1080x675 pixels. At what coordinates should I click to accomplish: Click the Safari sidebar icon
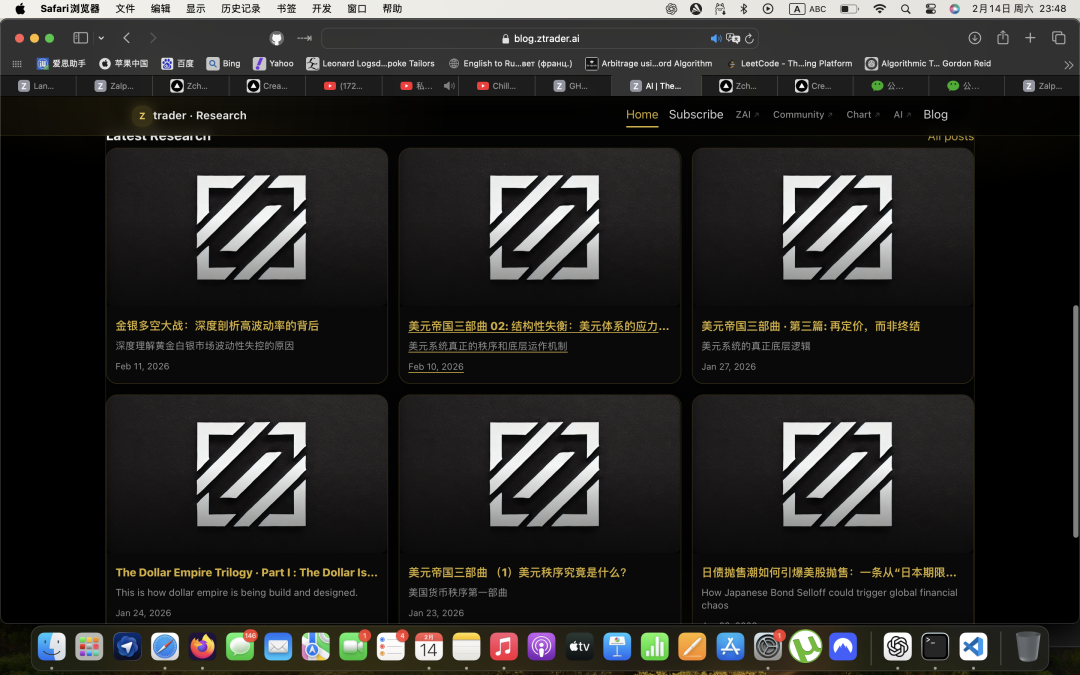click(x=80, y=38)
